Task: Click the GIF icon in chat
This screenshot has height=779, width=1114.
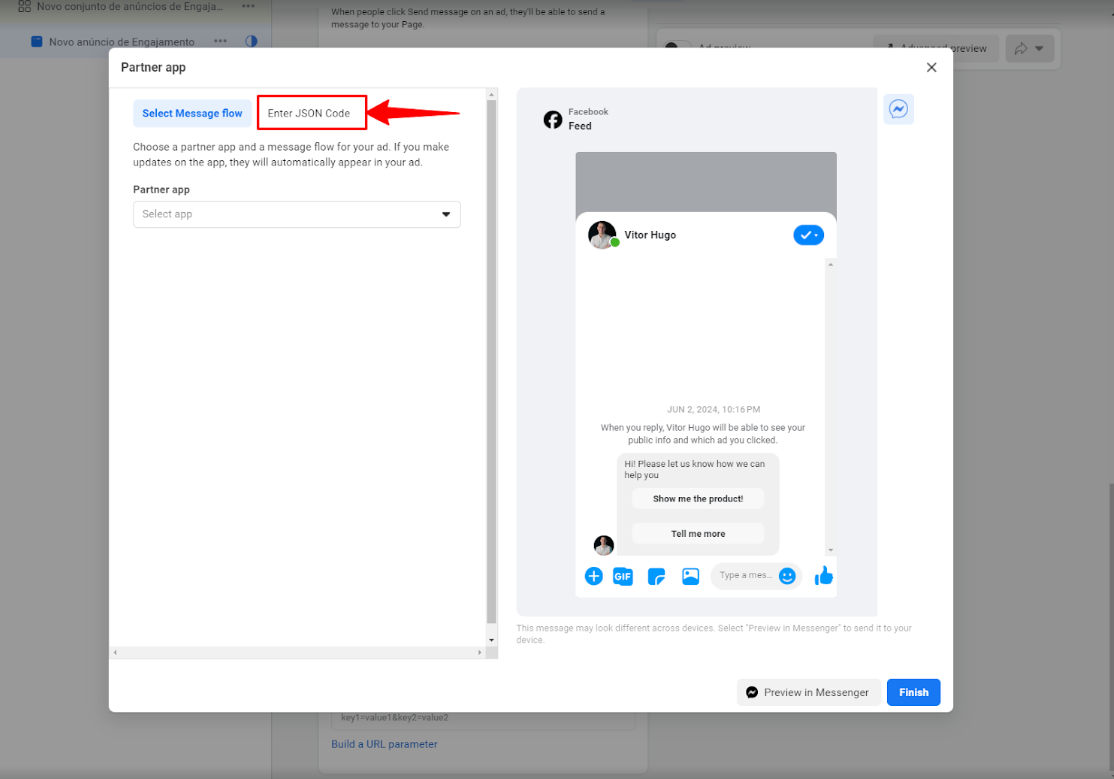Action: [623, 576]
